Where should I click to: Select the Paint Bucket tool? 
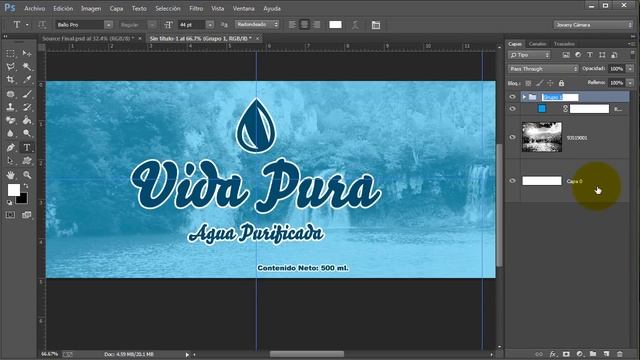tap(27, 120)
